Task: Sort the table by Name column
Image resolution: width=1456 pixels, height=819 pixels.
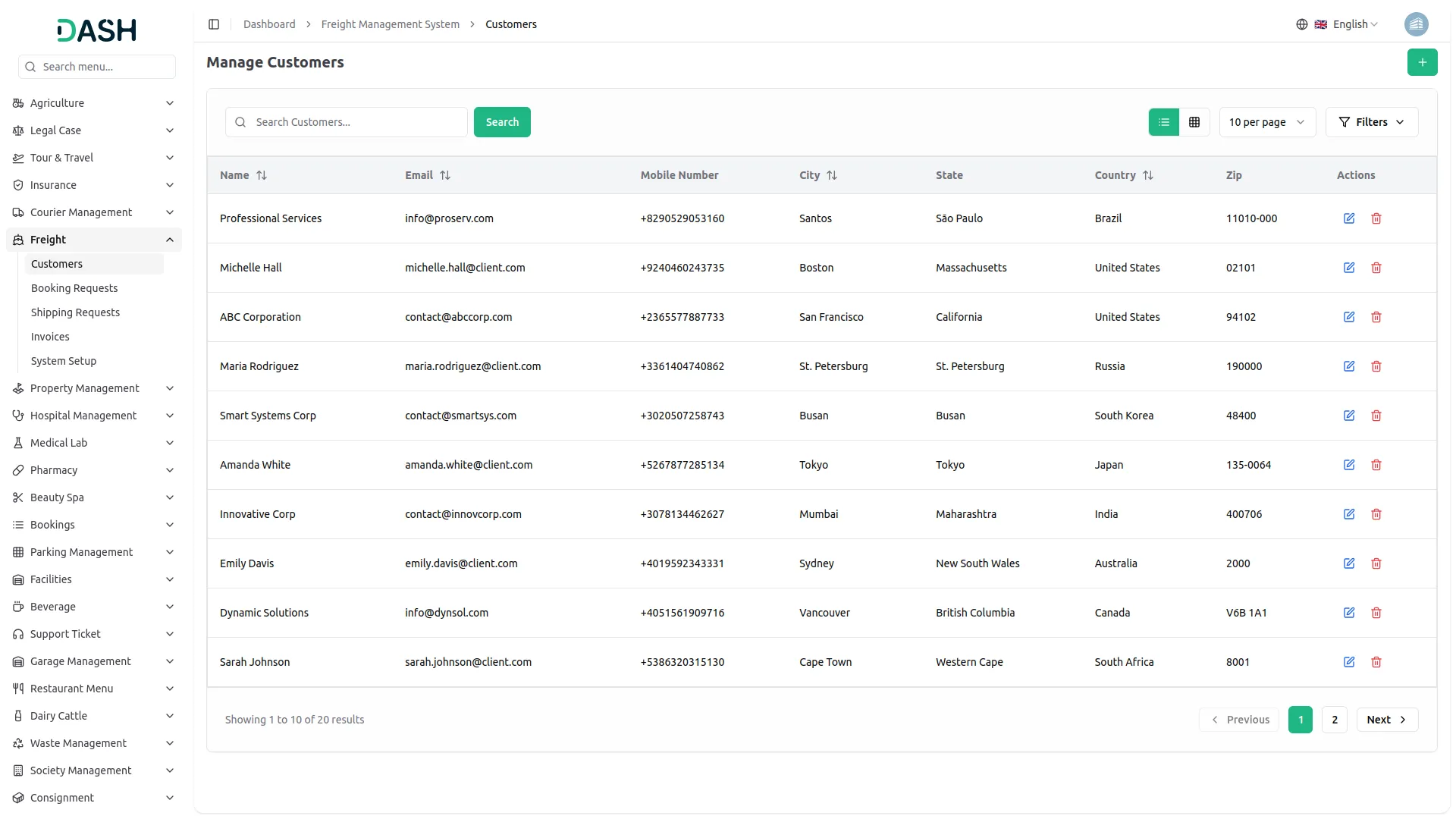Action: pos(262,175)
